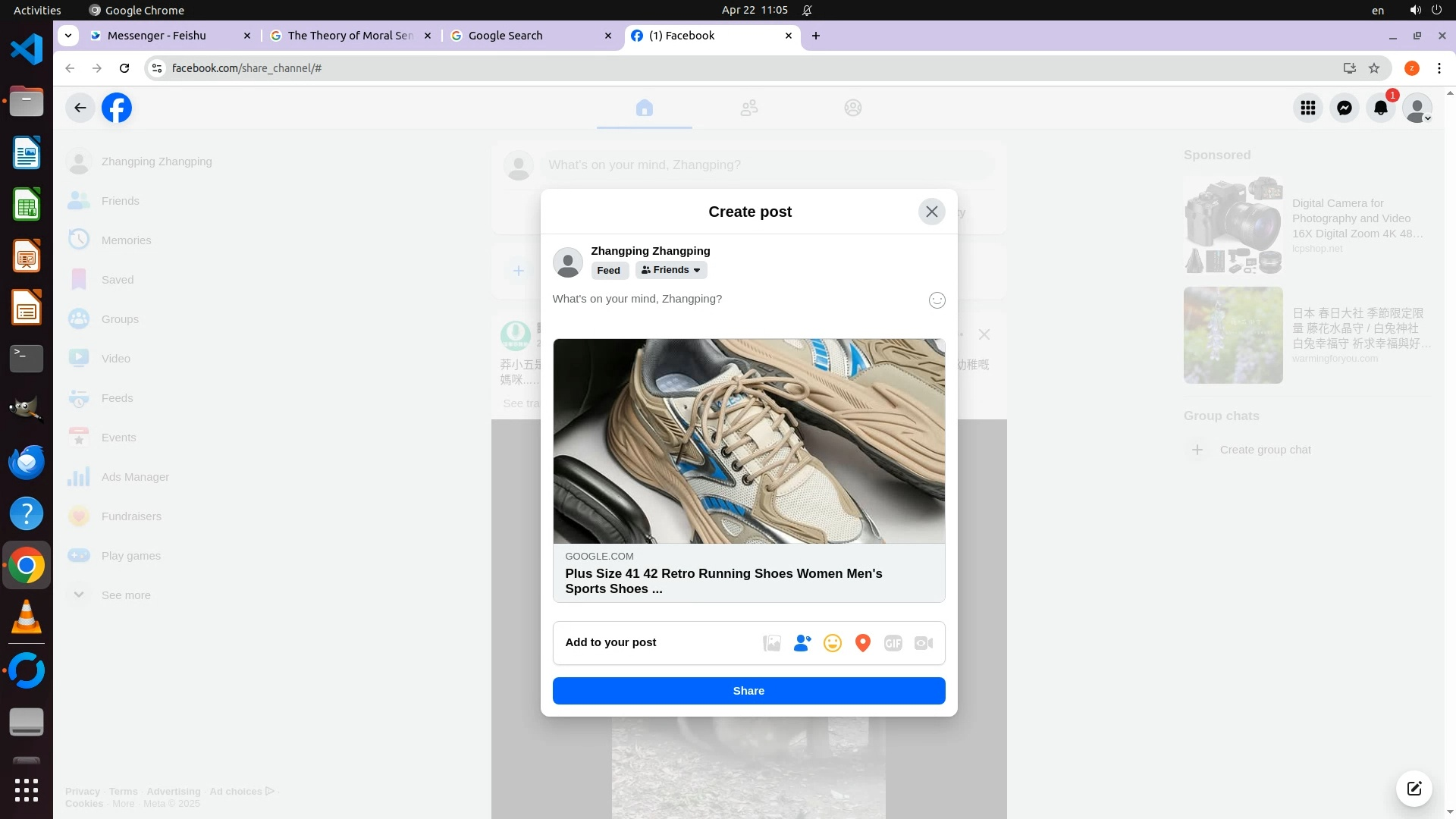Expand the Chrome tab search dropdown
Viewport: 1456px width, 819px height.
pos(68,35)
